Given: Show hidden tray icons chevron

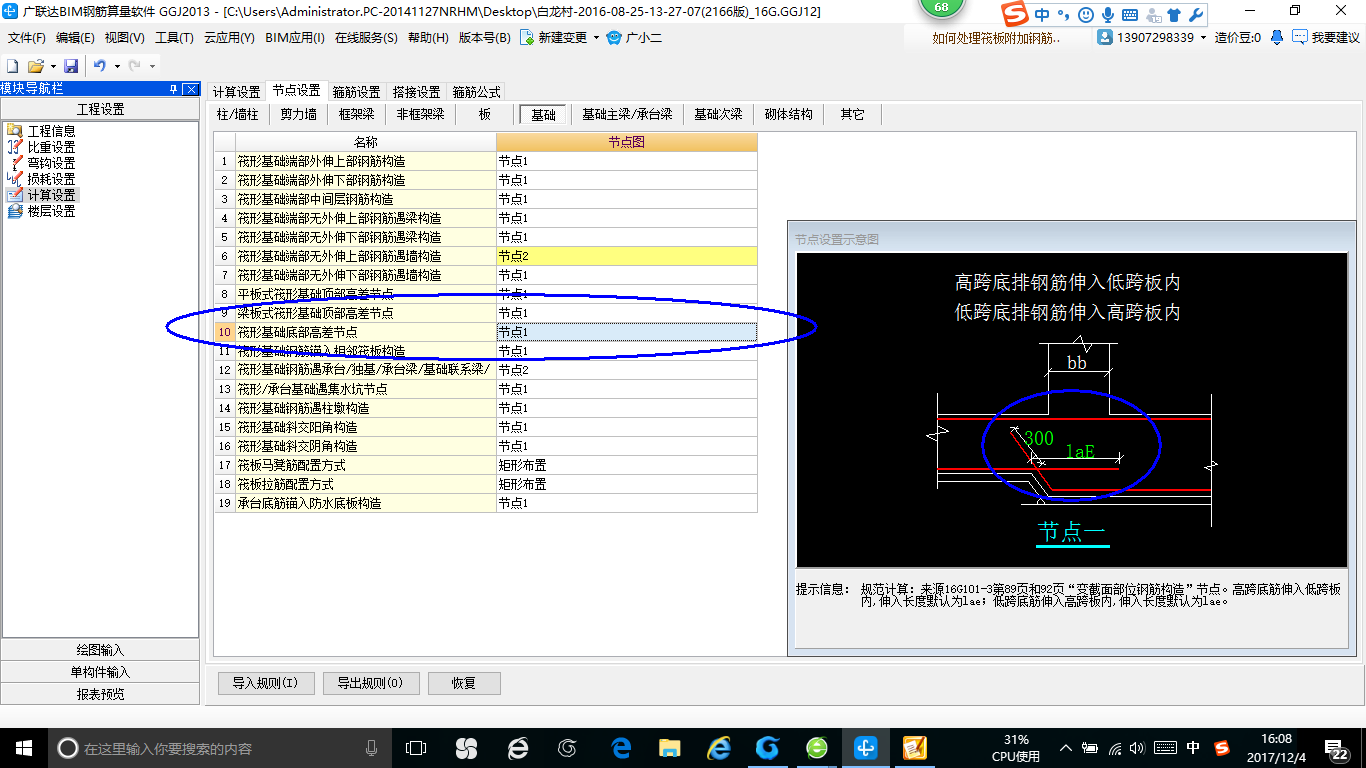Looking at the screenshot, I should (1066, 748).
